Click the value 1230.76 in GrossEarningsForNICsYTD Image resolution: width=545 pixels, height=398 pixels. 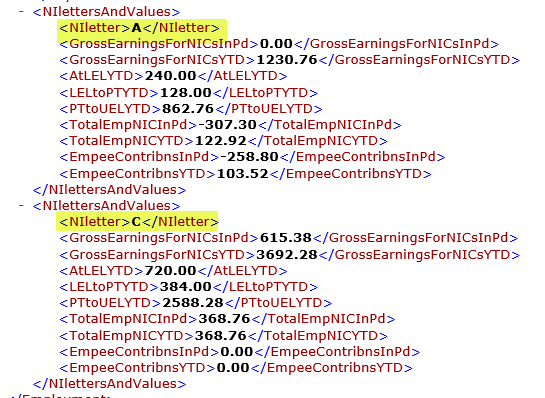tap(287, 60)
